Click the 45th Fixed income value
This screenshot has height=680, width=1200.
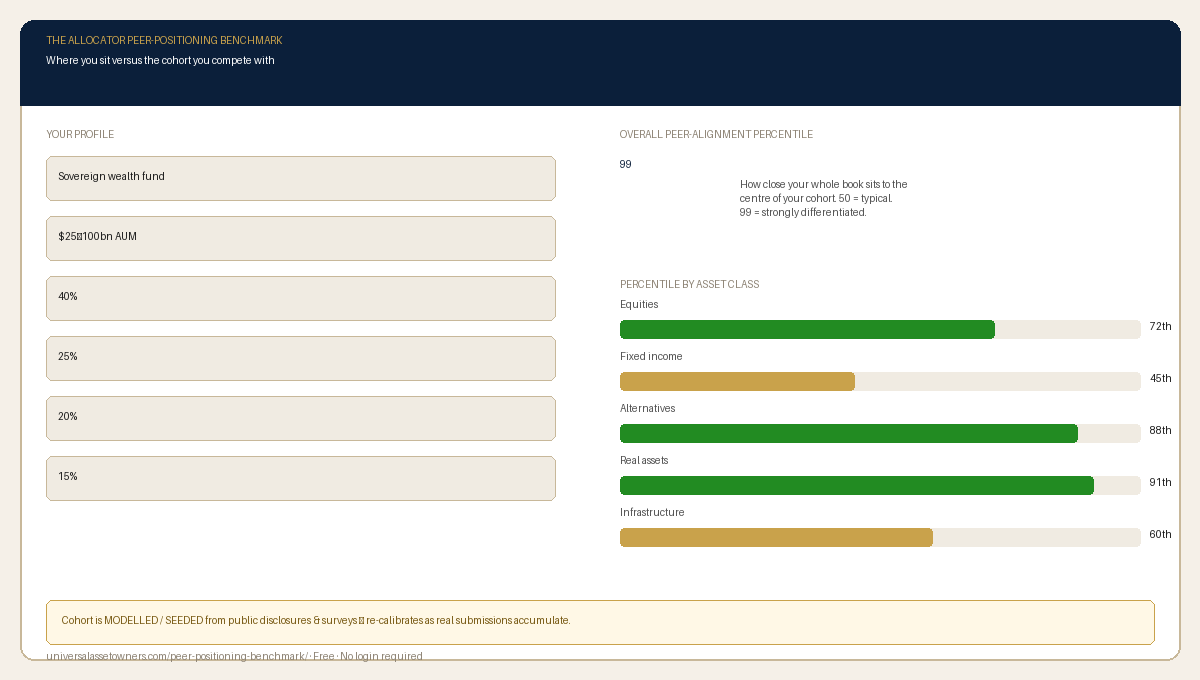click(1160, 379)
